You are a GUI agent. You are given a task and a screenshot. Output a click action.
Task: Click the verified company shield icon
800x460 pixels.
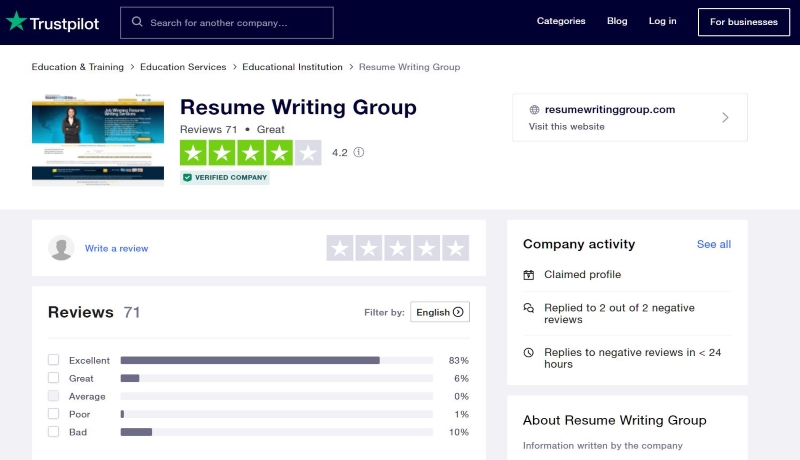(x=187, y=177)
